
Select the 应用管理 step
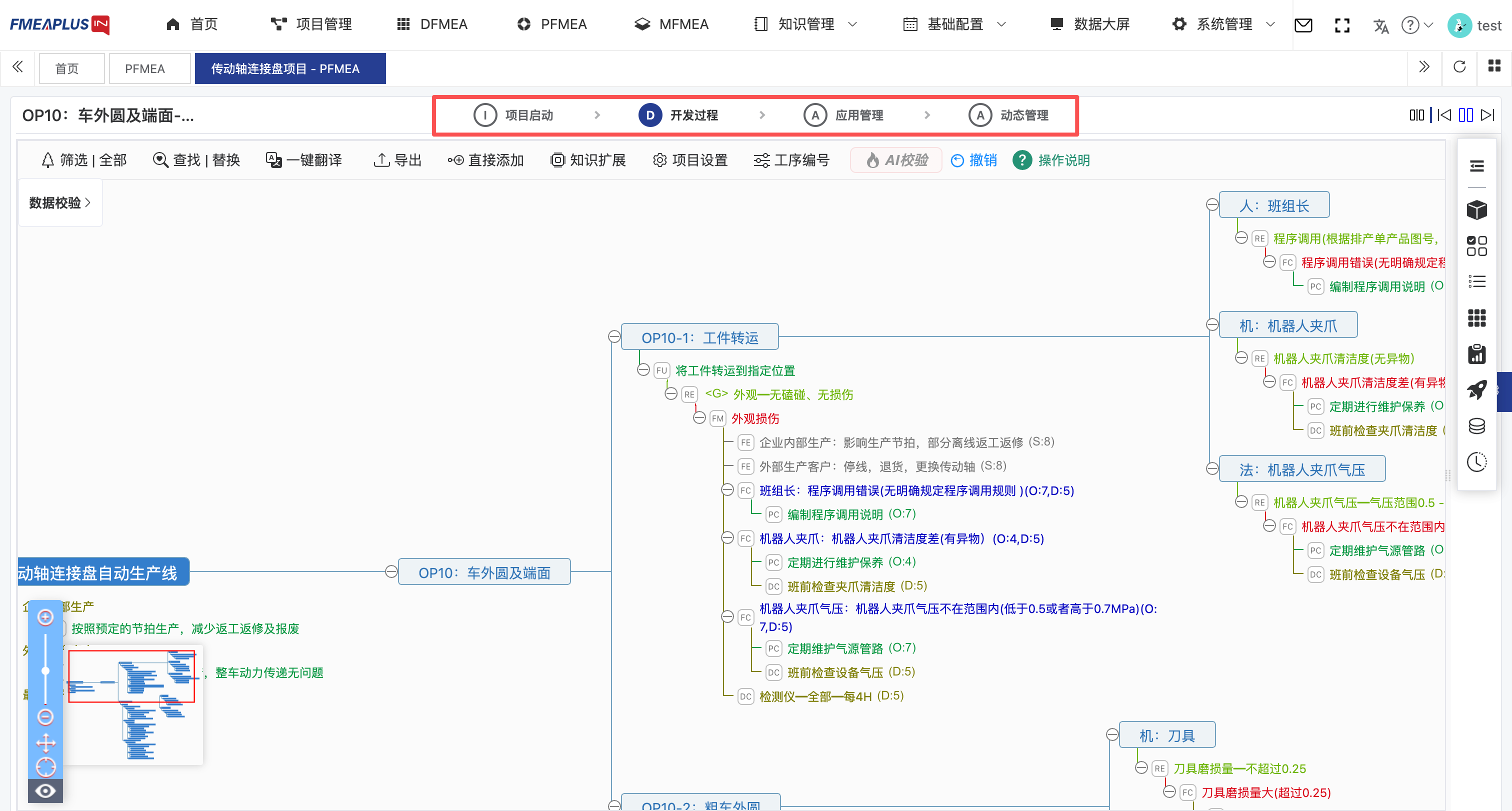[843, 115]
